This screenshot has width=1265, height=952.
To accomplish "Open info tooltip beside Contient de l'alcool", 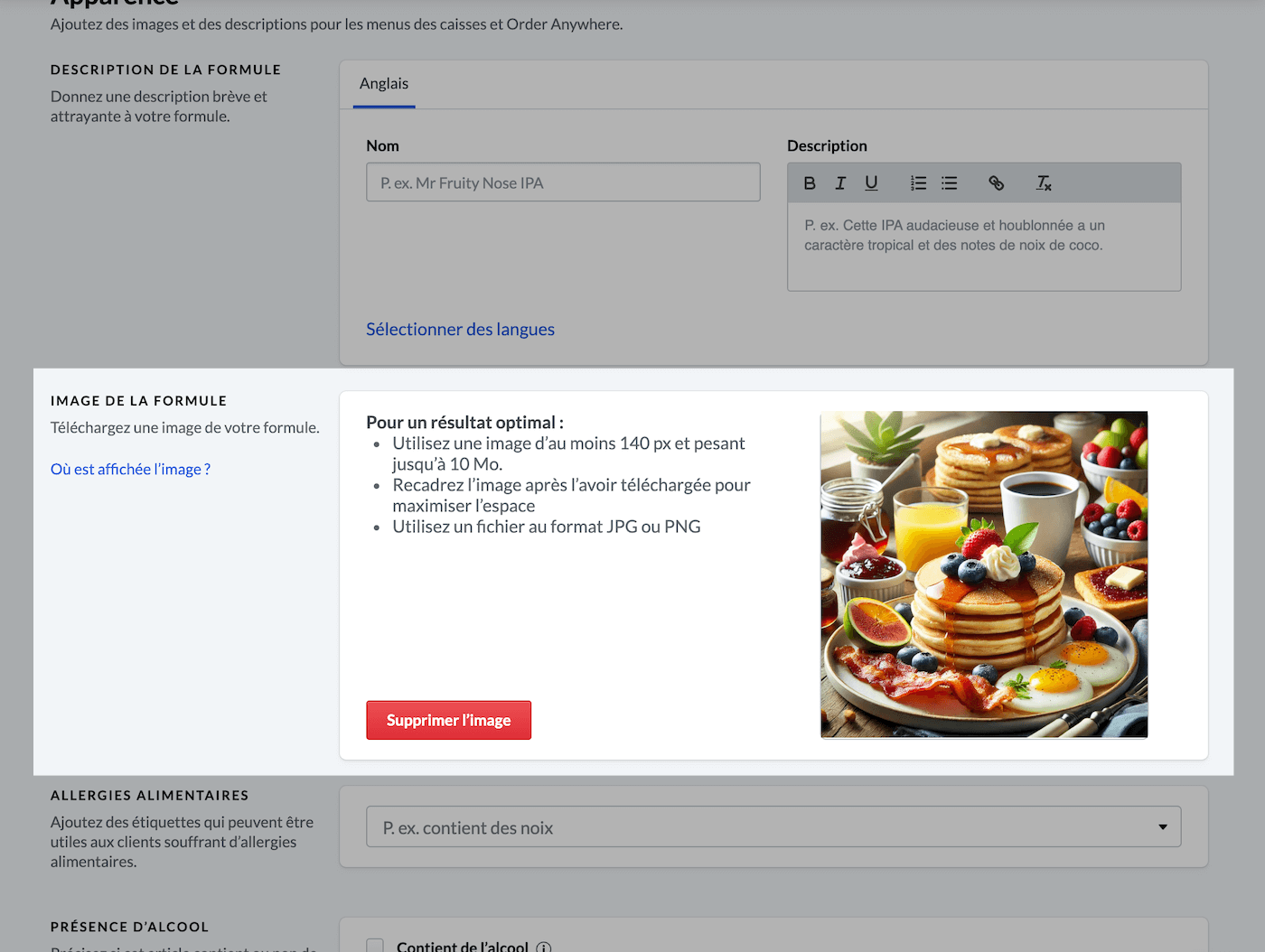I will tap(543, 947).
